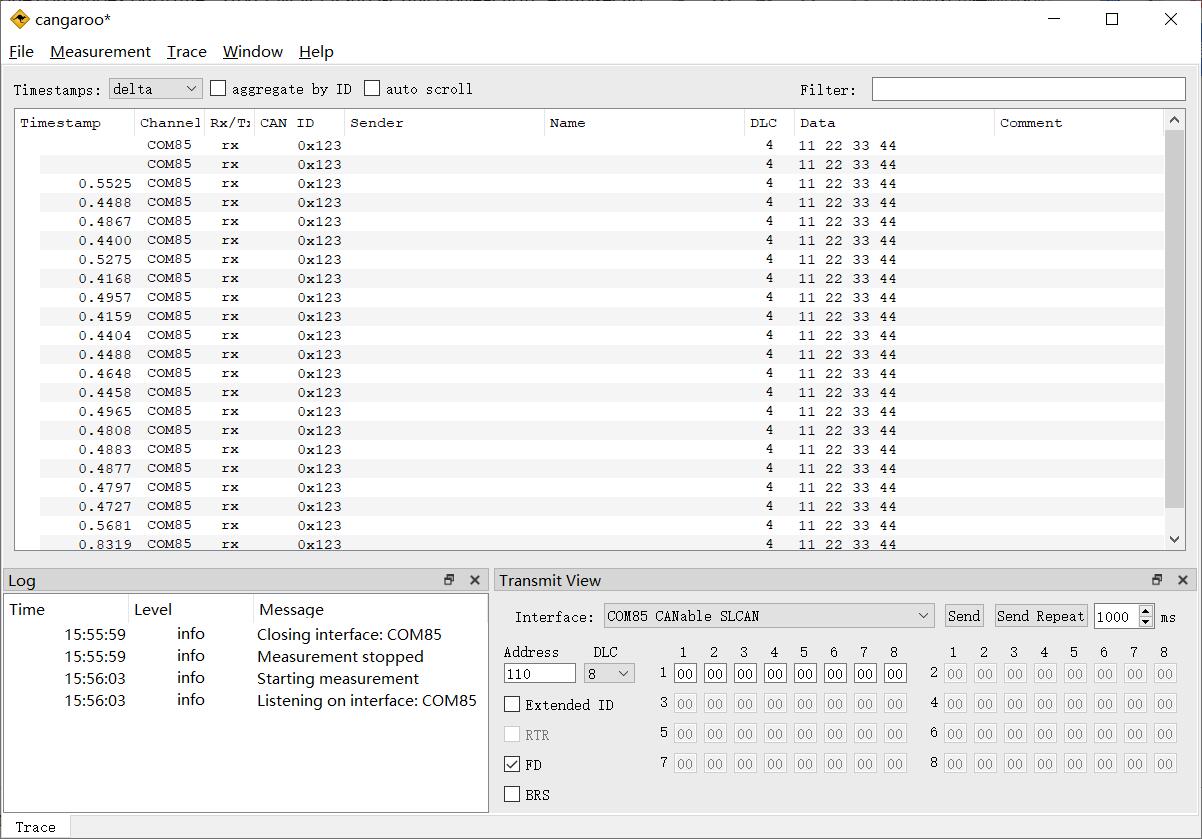Open the File menu
Viewport: 1202px width, 839px height.
click(21, 52)
